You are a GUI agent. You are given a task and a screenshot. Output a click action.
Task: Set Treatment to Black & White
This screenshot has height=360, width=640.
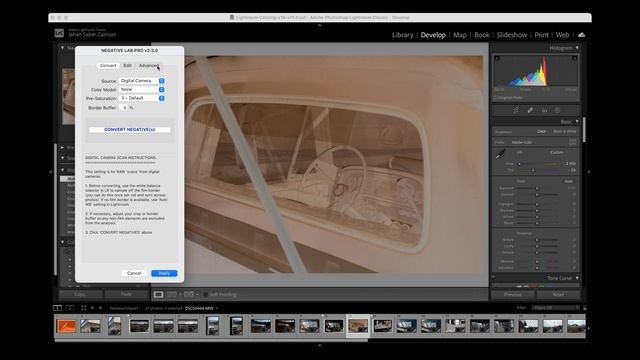tap(564, 131)
